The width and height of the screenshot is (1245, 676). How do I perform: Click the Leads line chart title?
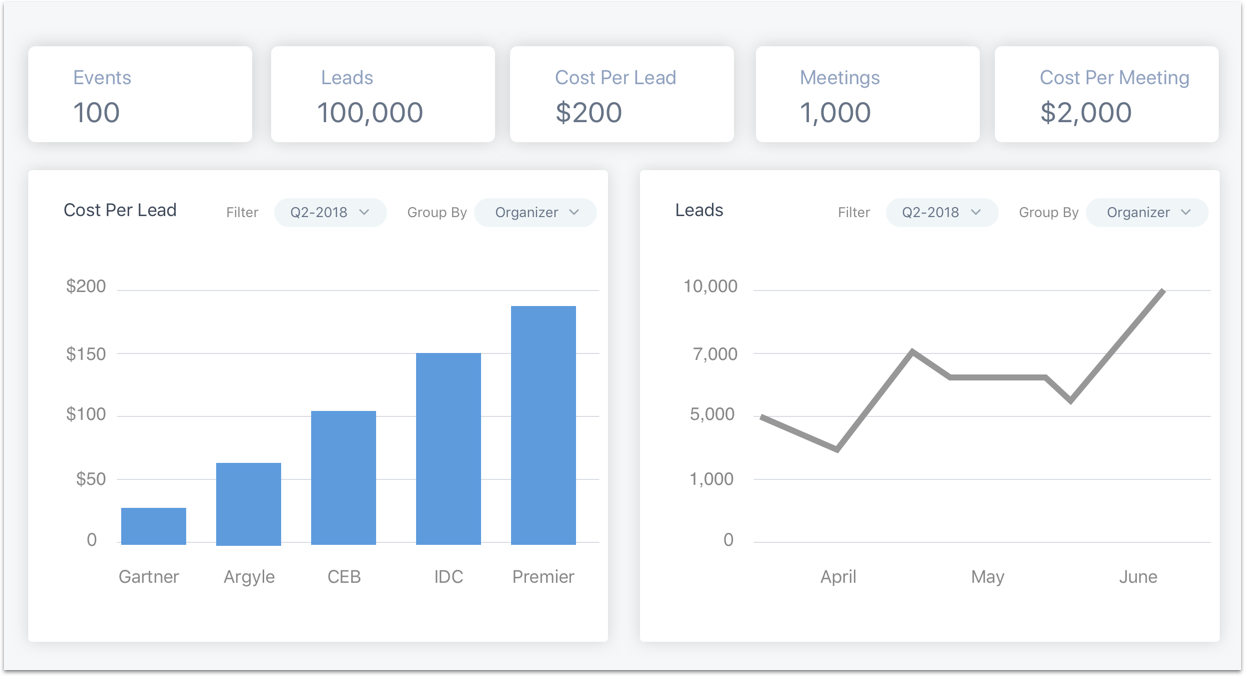(x=699, y=210)
